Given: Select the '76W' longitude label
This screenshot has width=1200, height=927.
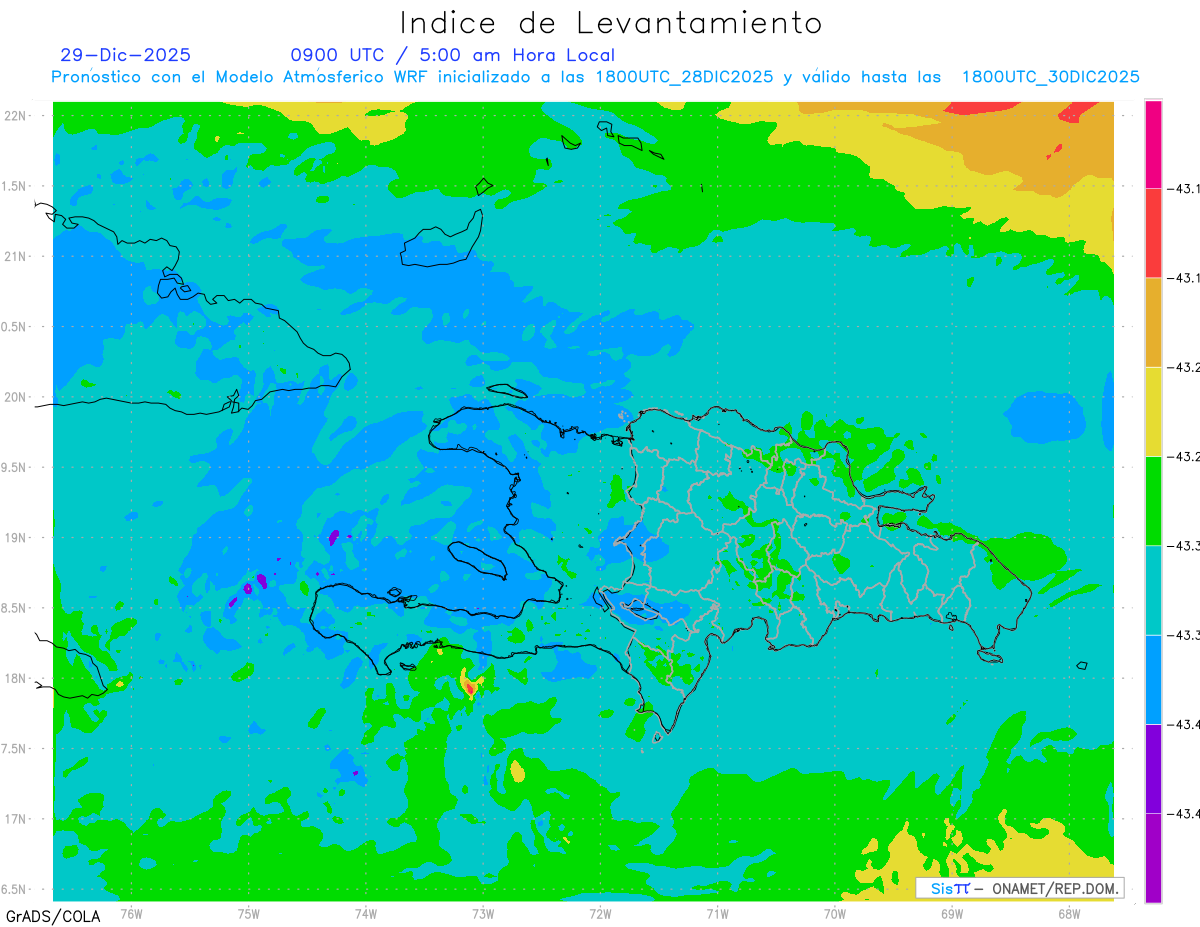Looking at the screenshot, I should click(131, 912).
